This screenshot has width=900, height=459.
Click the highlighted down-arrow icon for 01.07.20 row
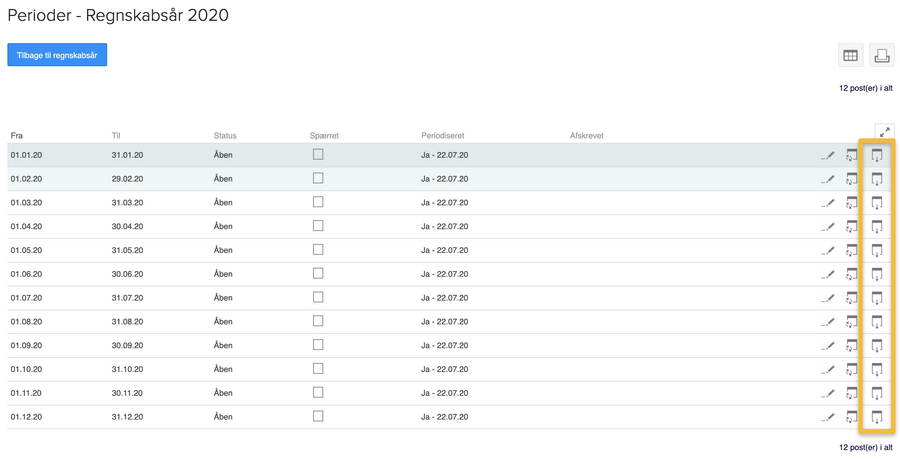pos(877,298)
